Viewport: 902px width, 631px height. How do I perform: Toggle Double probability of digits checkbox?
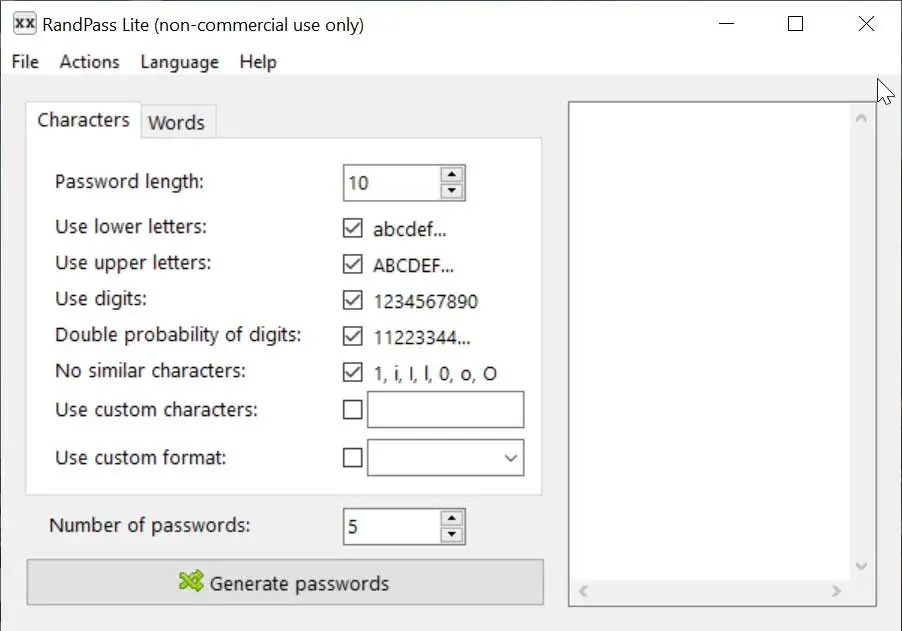point(352,336)
